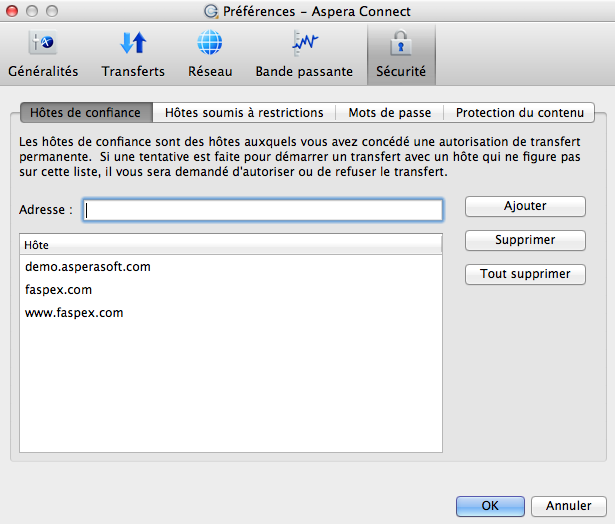Click the Tout supprimer button
Viewport: 615px width, 524px height.
click(x=525, y=274)
